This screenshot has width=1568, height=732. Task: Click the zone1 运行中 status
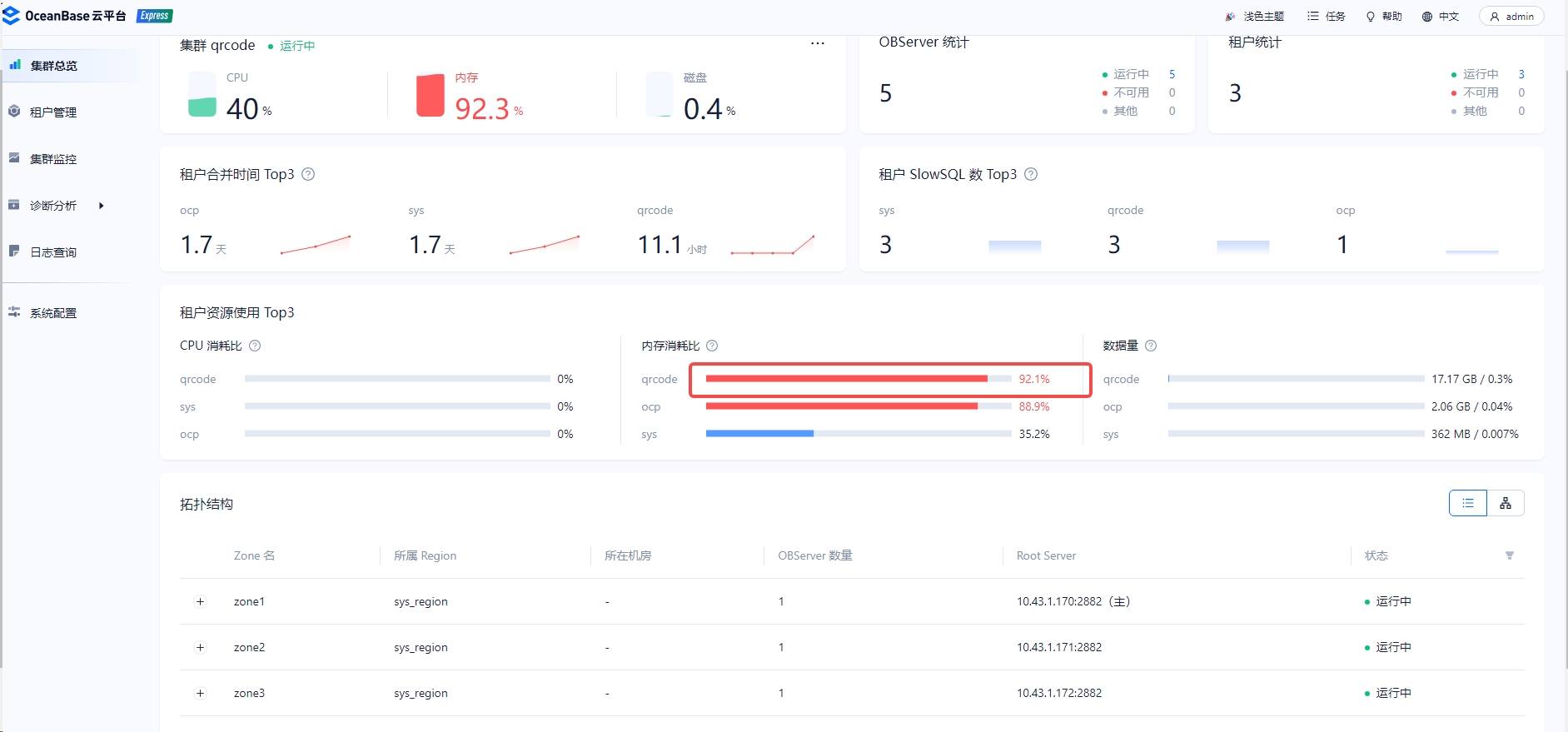(x=1388, y=601)
